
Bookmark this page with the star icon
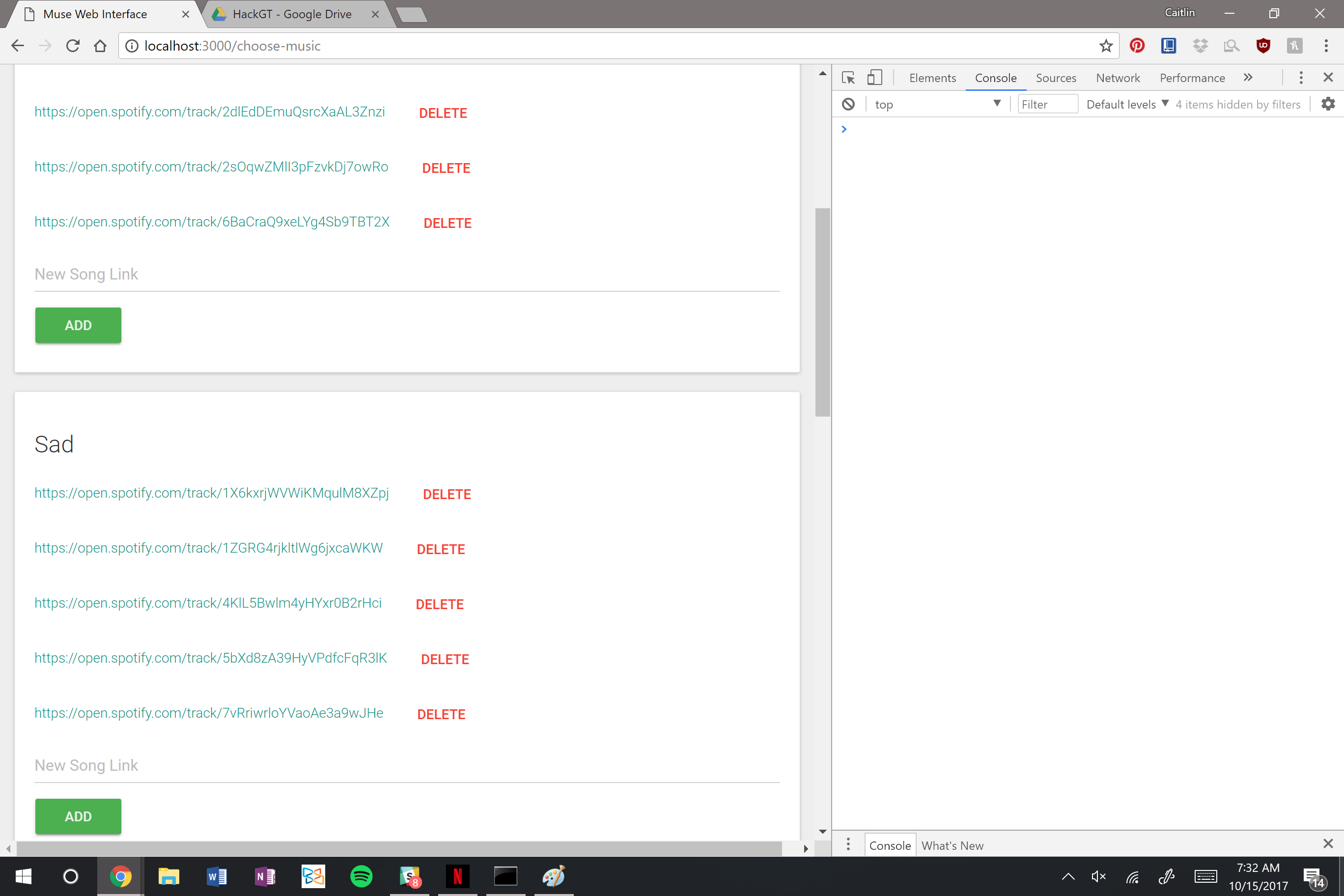coord(1105,46)
